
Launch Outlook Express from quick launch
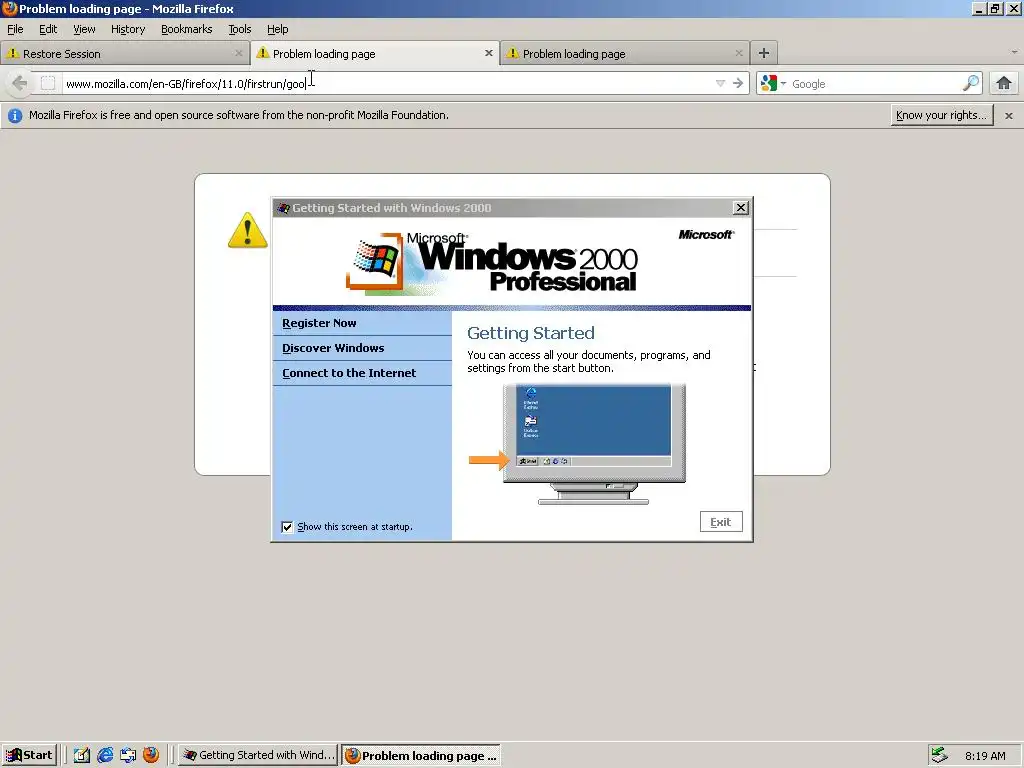coord(128,755)
